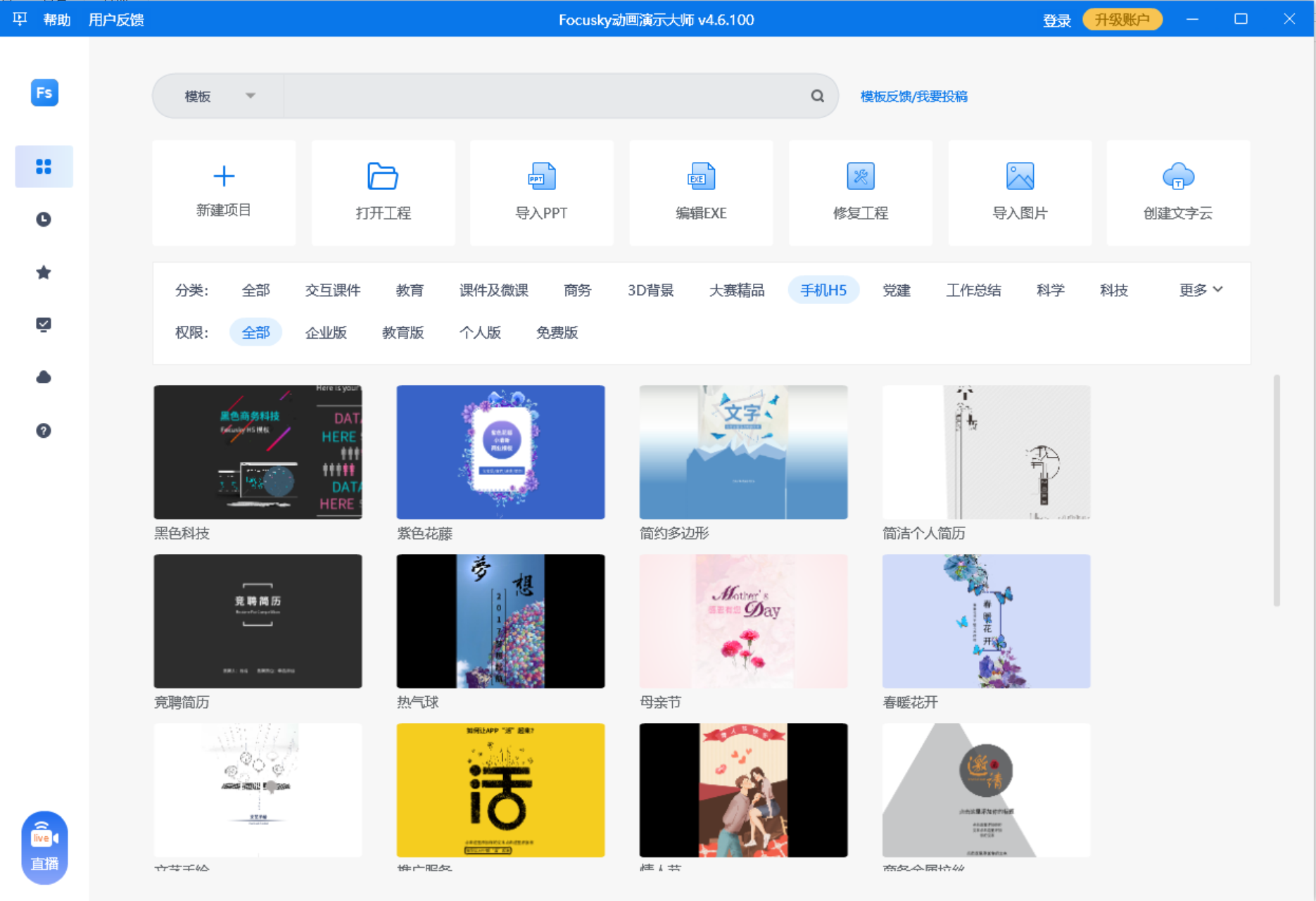This screenshot has height=901, width=1316.
Task: Filter by 企业版 permission
Action: 326,332
